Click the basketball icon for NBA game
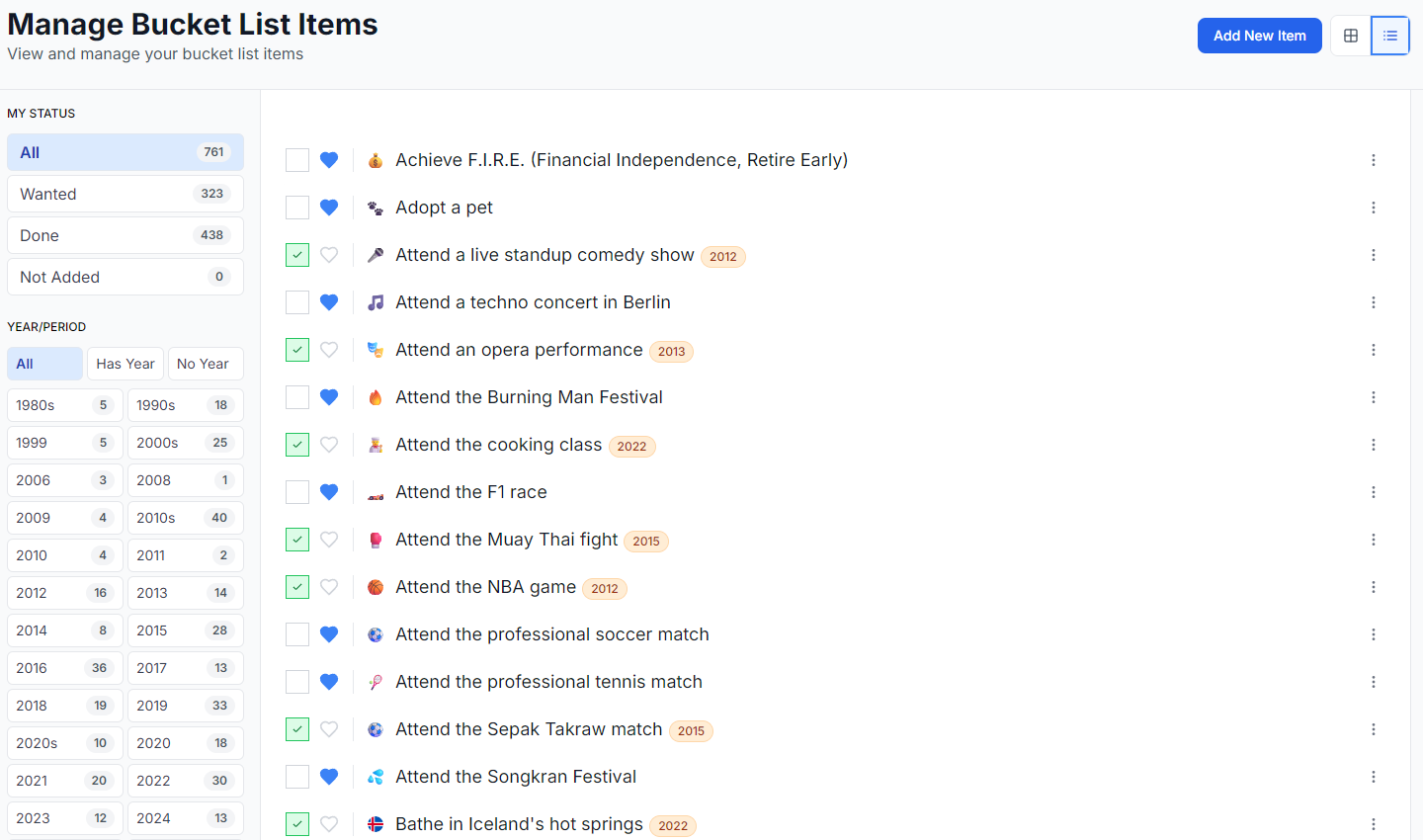This screenshot has height=840, width=1423. click(376, 587)
